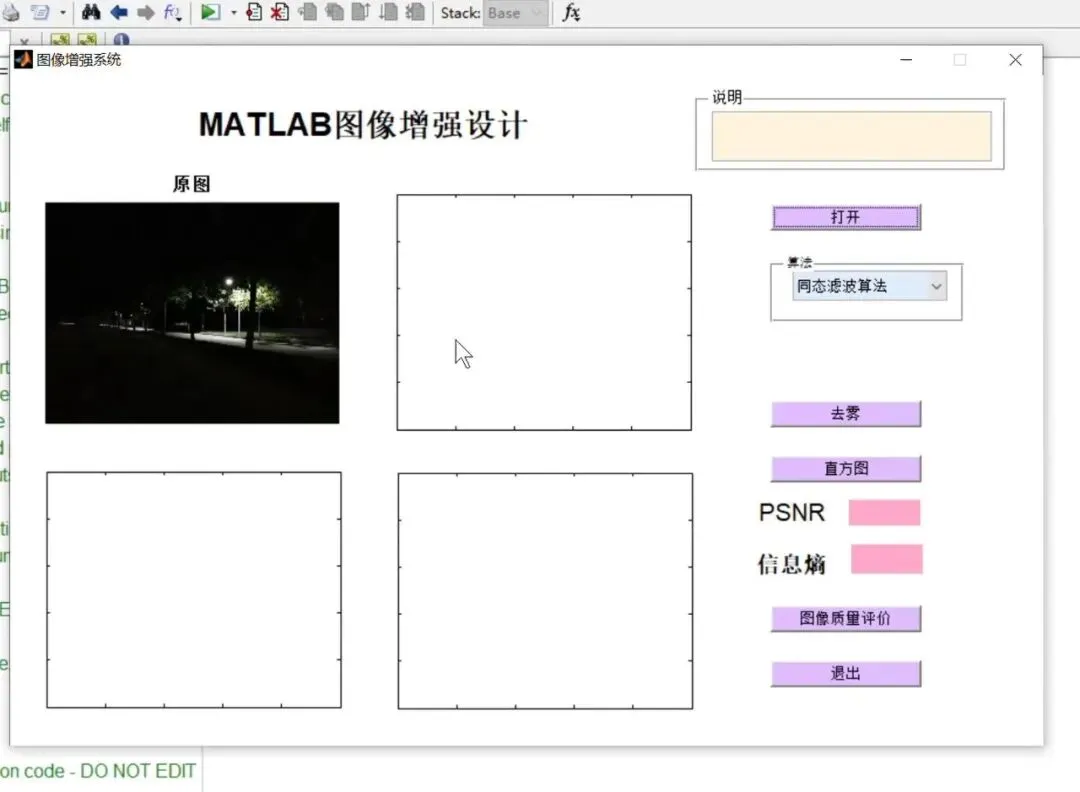The width and height of the screenshot is (1080, 792).
Task: Click the pink 信息熵 entropy value field
Action: pos(886,559)
